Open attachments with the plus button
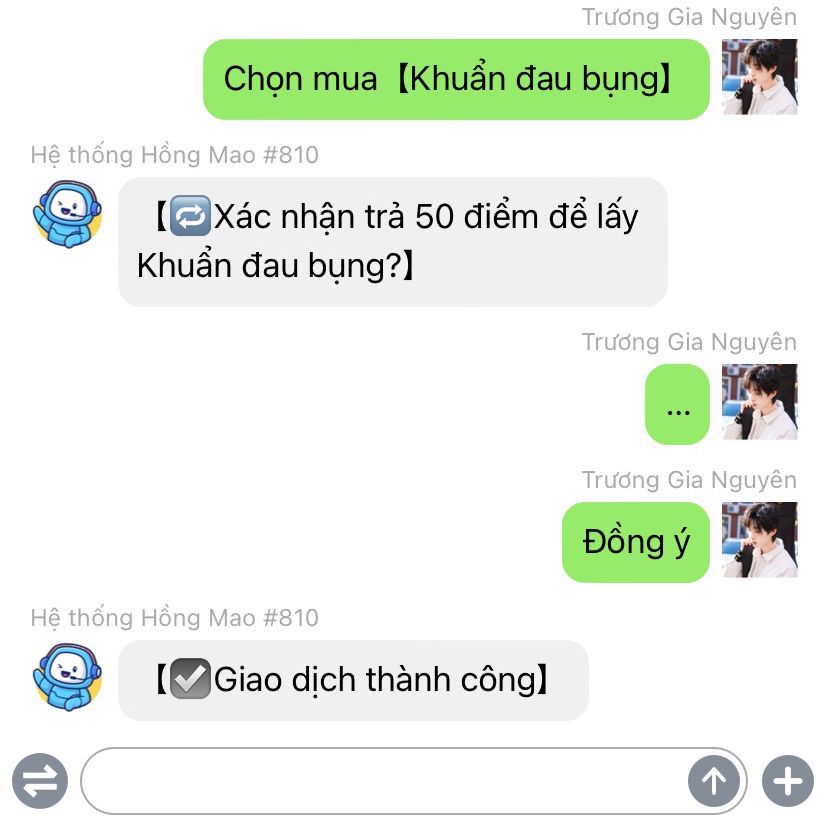The width and height of the screenshot is (828, 825). click(788, 781)
